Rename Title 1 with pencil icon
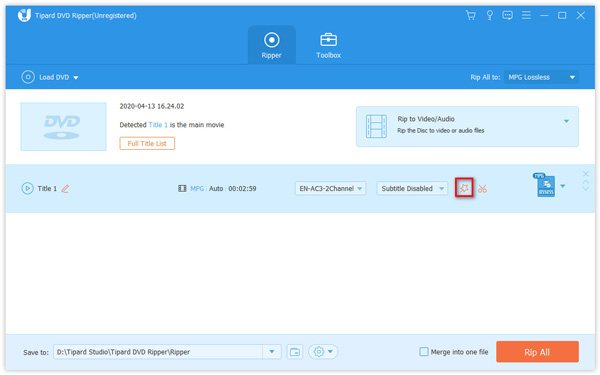 coord(65,189)
